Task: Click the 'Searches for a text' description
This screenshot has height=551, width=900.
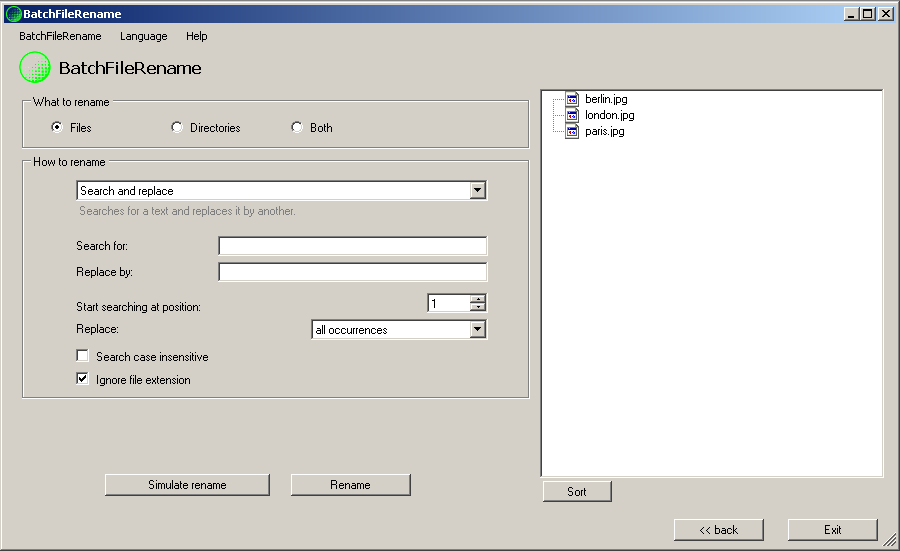Action: point(187,211)
